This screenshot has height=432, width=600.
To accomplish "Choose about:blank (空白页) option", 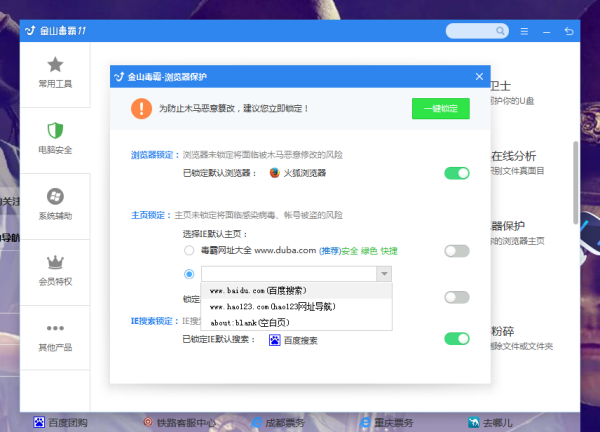I will pos(297,323).
